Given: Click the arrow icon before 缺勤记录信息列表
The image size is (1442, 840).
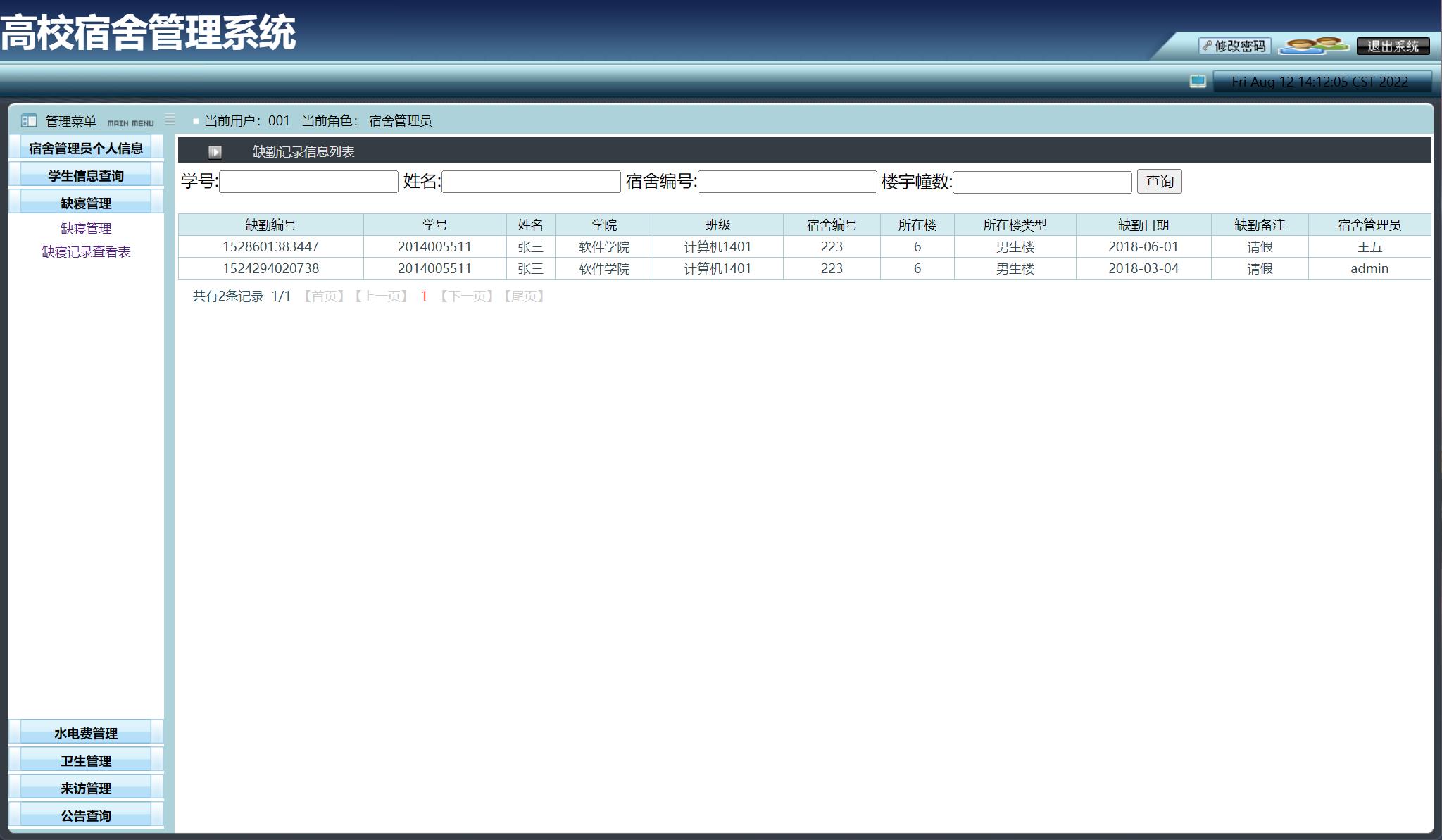Looking at the screenshot, I should pyautogui.click(x=215, y=152).
